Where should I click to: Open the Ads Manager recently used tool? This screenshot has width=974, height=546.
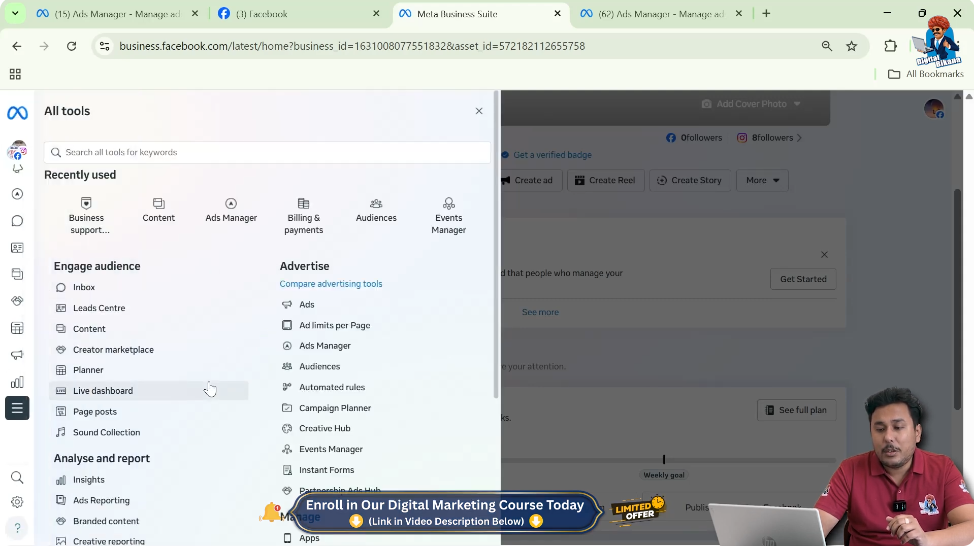pyautogui.click(x=231, y=210)
